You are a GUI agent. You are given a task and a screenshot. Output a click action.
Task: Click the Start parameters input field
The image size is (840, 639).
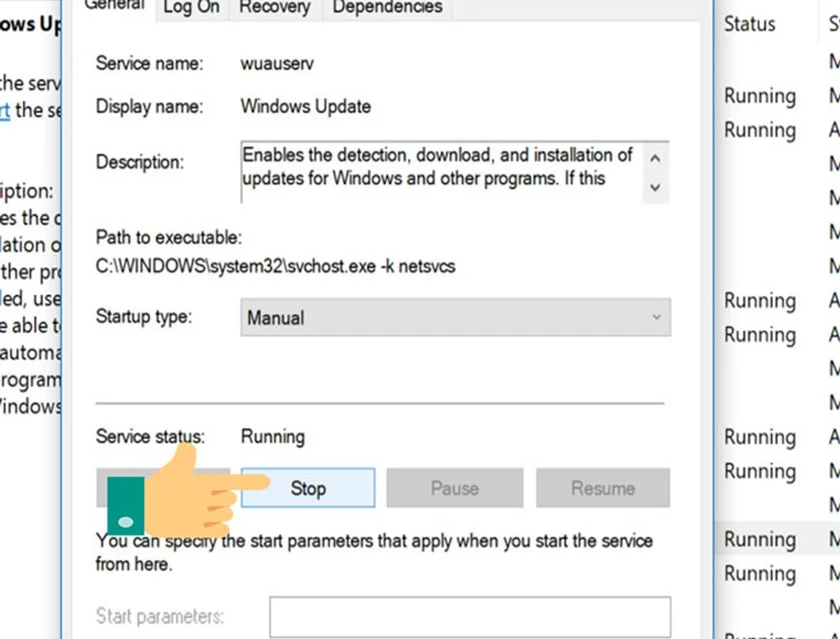point(470,617)
